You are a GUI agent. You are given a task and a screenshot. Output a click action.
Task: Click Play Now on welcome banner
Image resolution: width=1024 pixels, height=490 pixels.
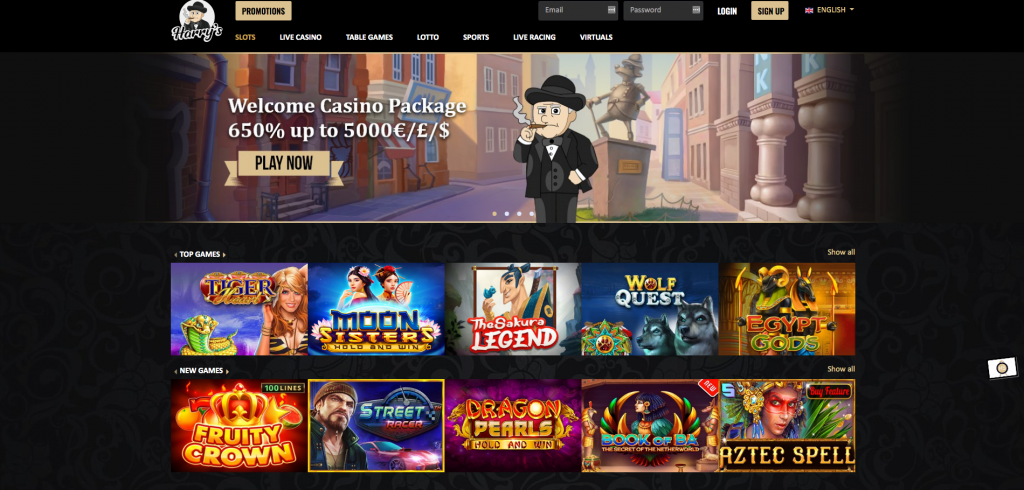click(x=284, y=163)
